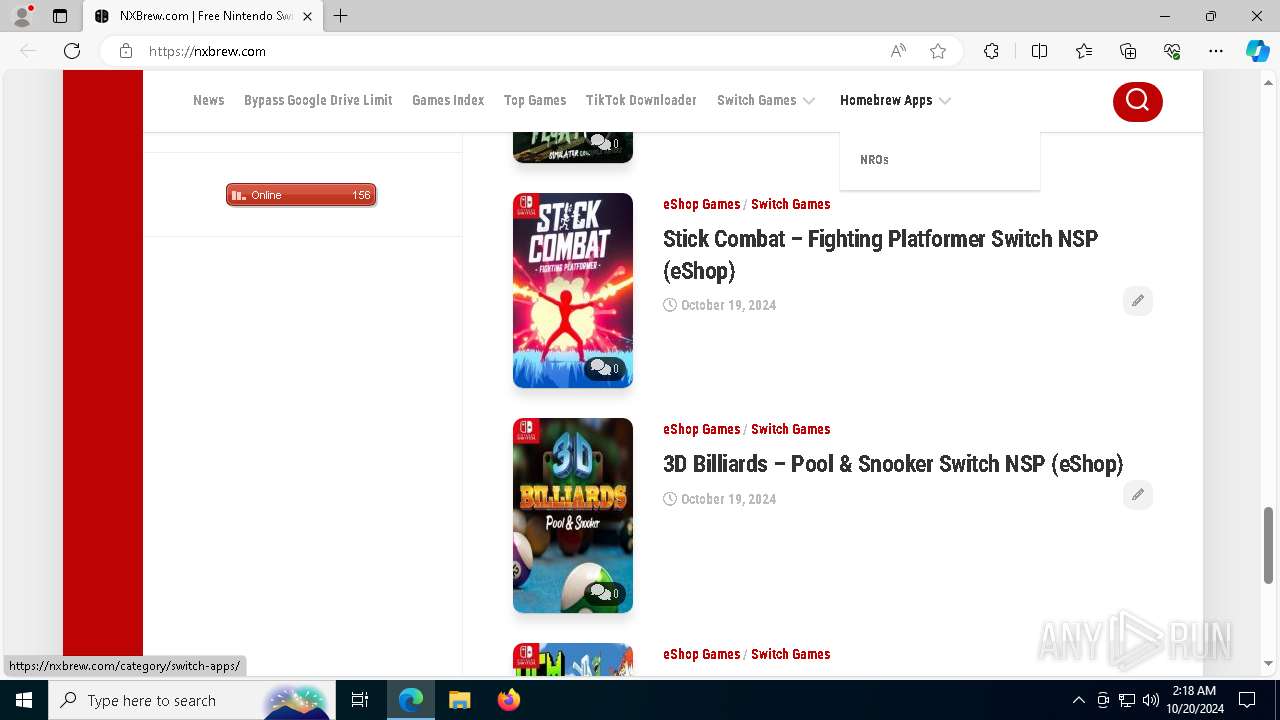1280x720 pixels.
Task: Click October 19, 2024 date under 3D Billiards
Action: coord(728,499)
